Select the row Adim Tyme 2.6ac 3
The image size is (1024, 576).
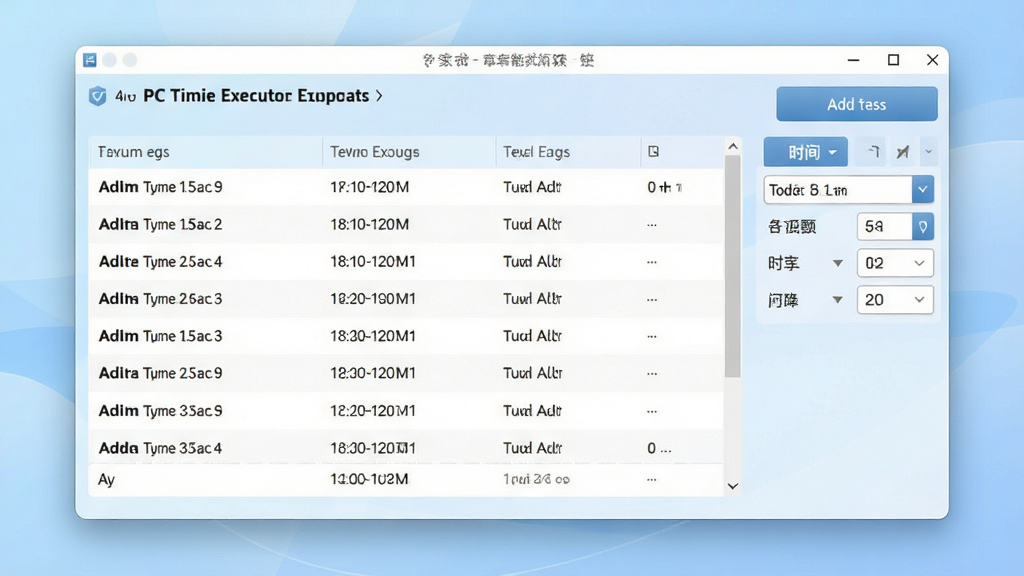(x=406, y=299)
